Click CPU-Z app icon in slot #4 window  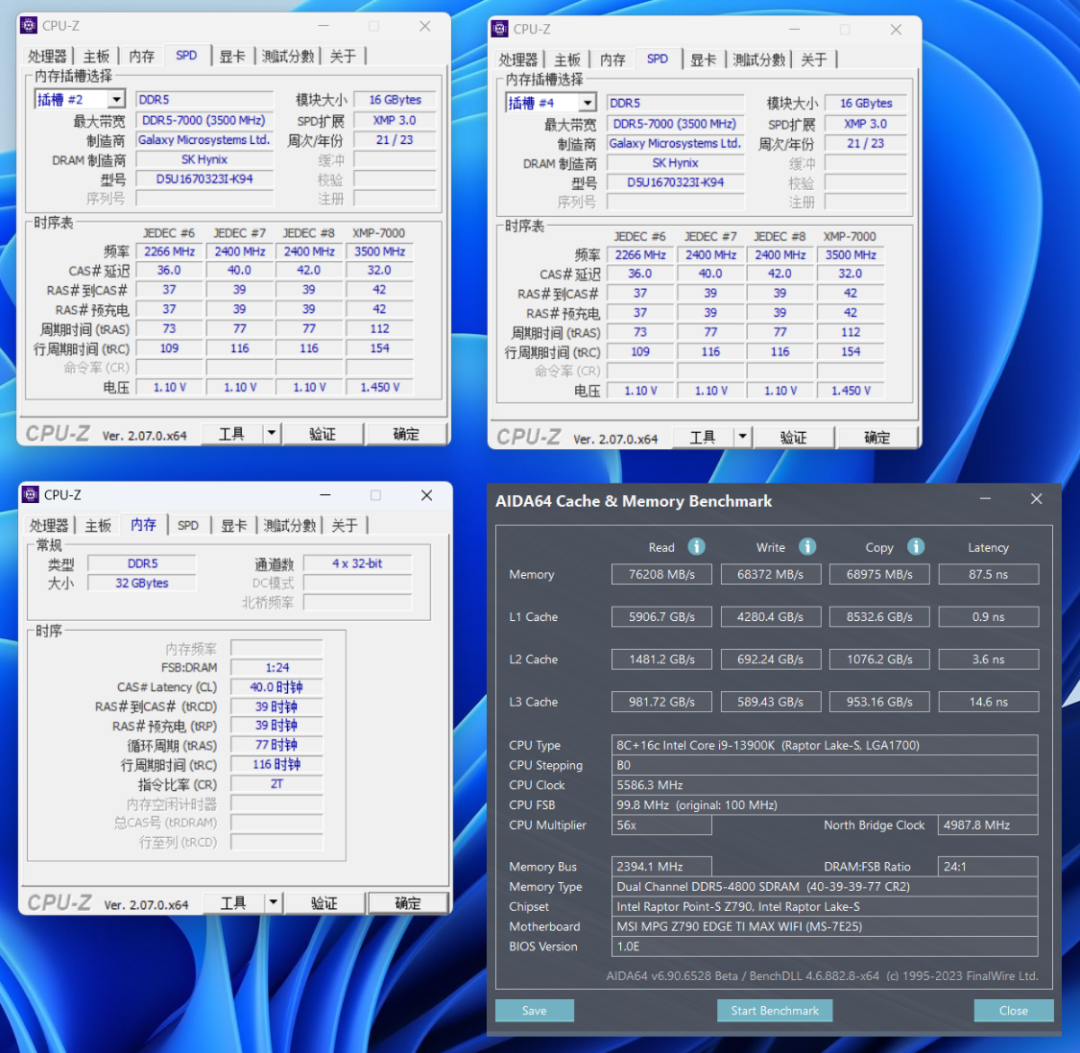click(x=500, y=29)
